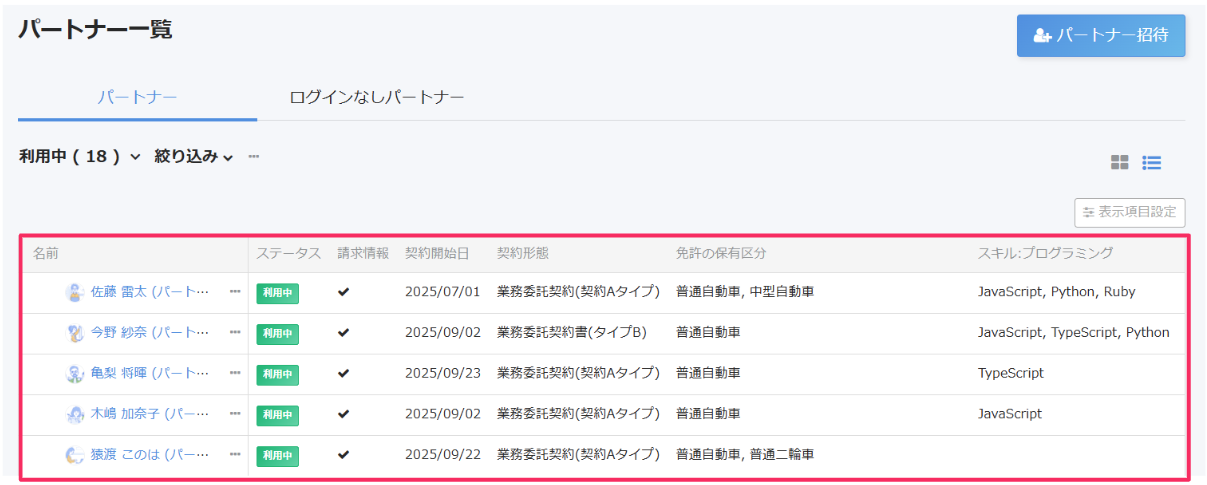
Task: Click 普通自動車 cell in 今野 紗奈 row
Action: (x=708, y=332)
